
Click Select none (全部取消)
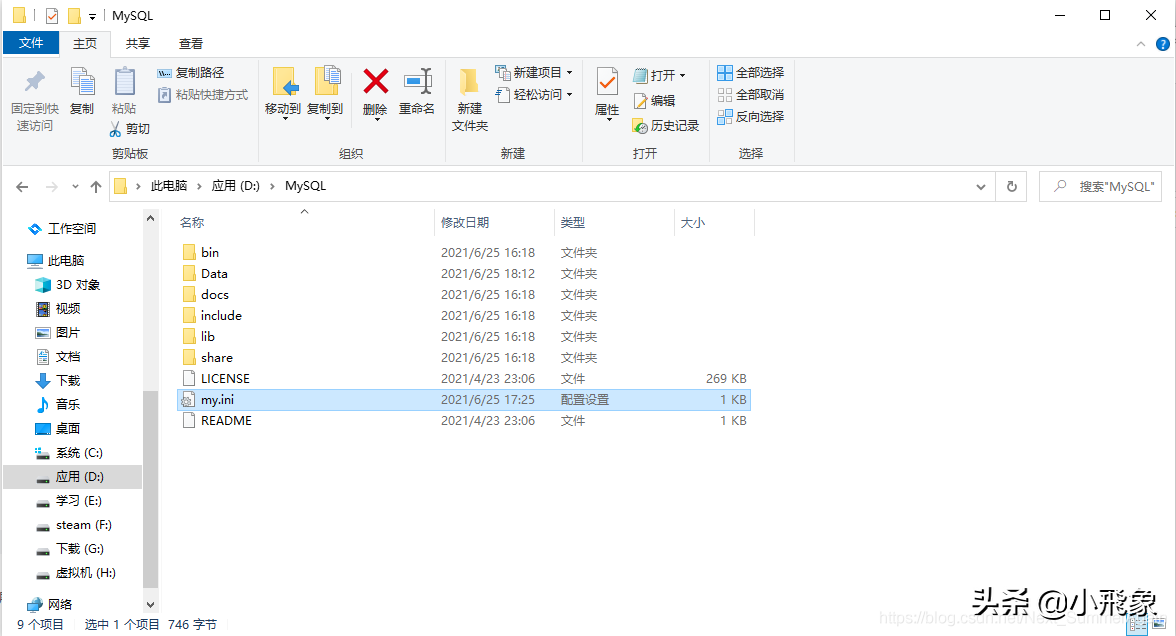(x=751, y=94)
